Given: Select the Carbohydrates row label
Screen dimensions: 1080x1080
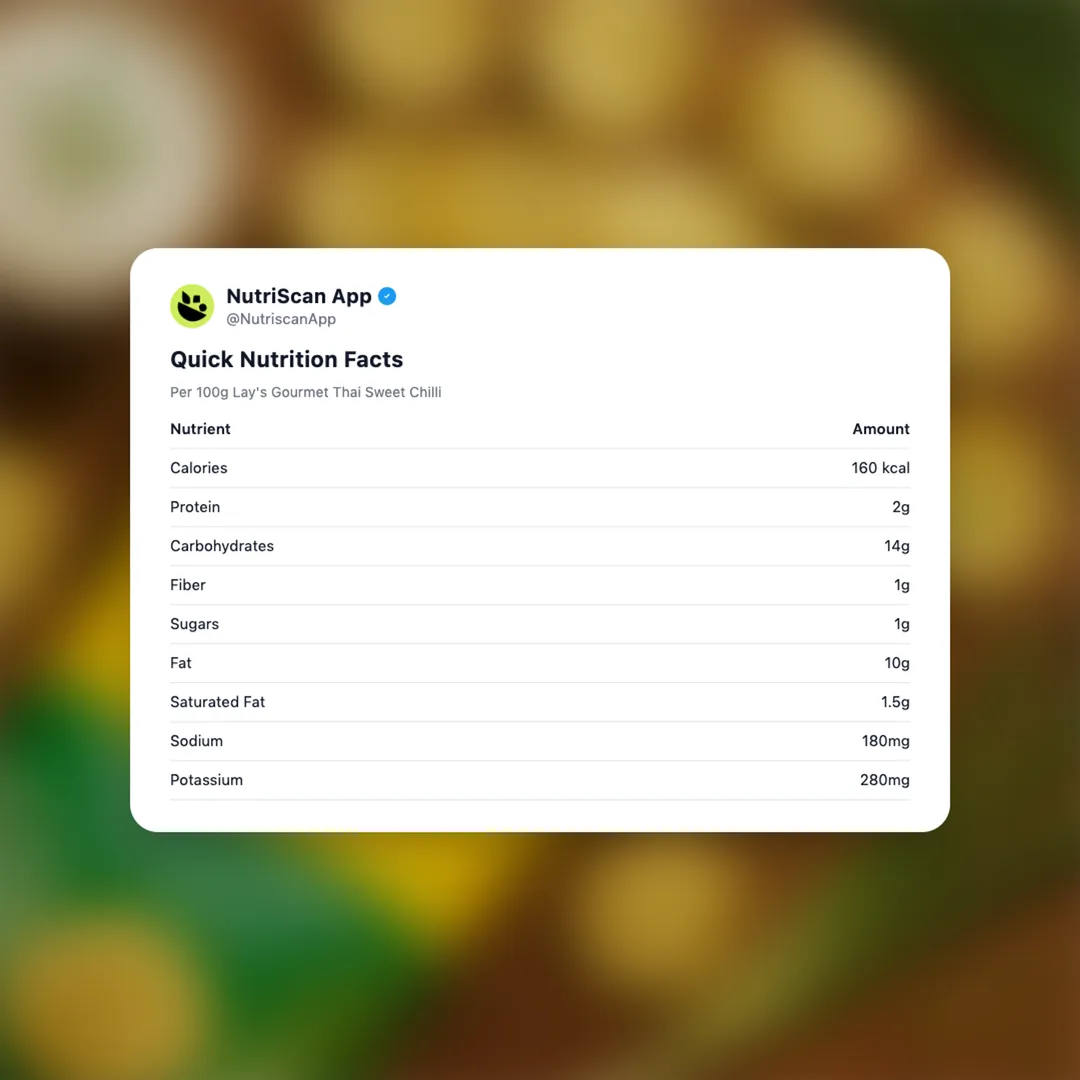Looking at the screenshot, I should [x=222, y=546].
